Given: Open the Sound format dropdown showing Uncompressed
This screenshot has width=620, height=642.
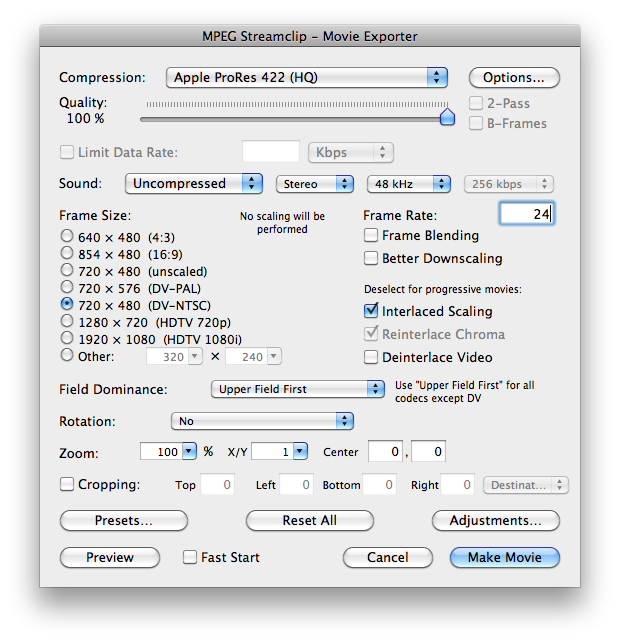Looking at the screenshot, I should coord(194,183).
